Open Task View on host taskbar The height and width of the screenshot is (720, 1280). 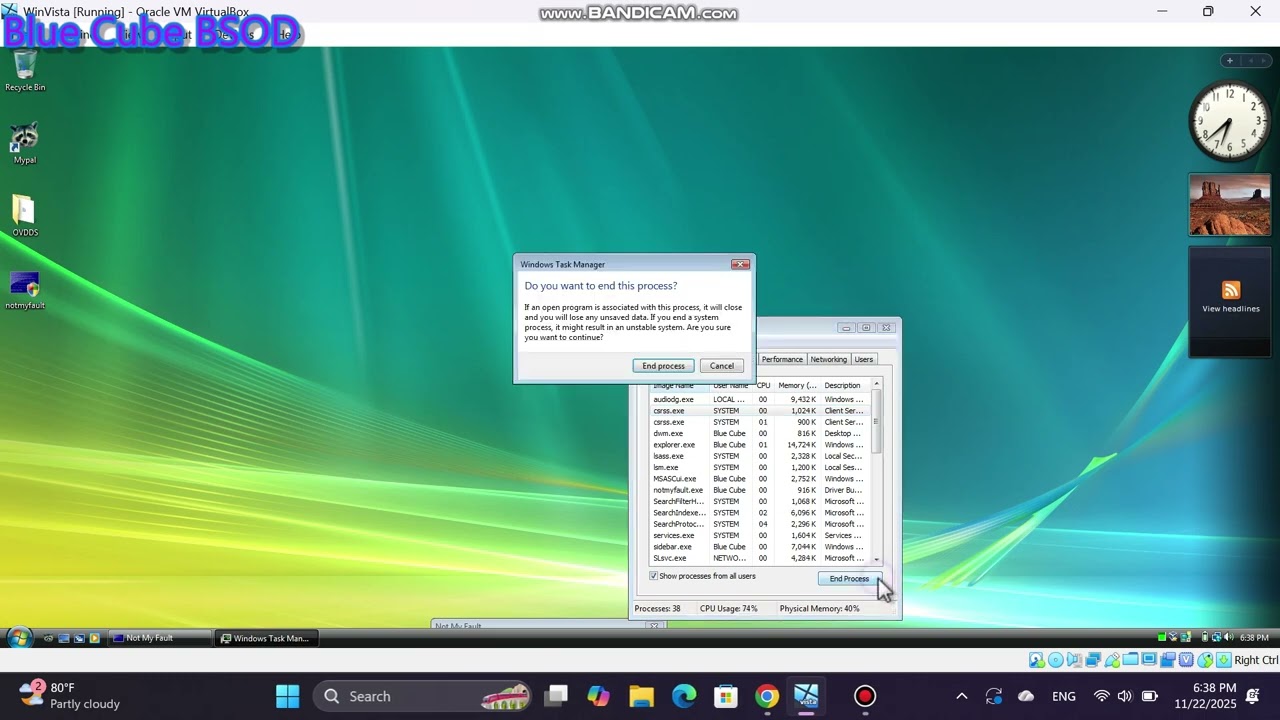(557, 696)
